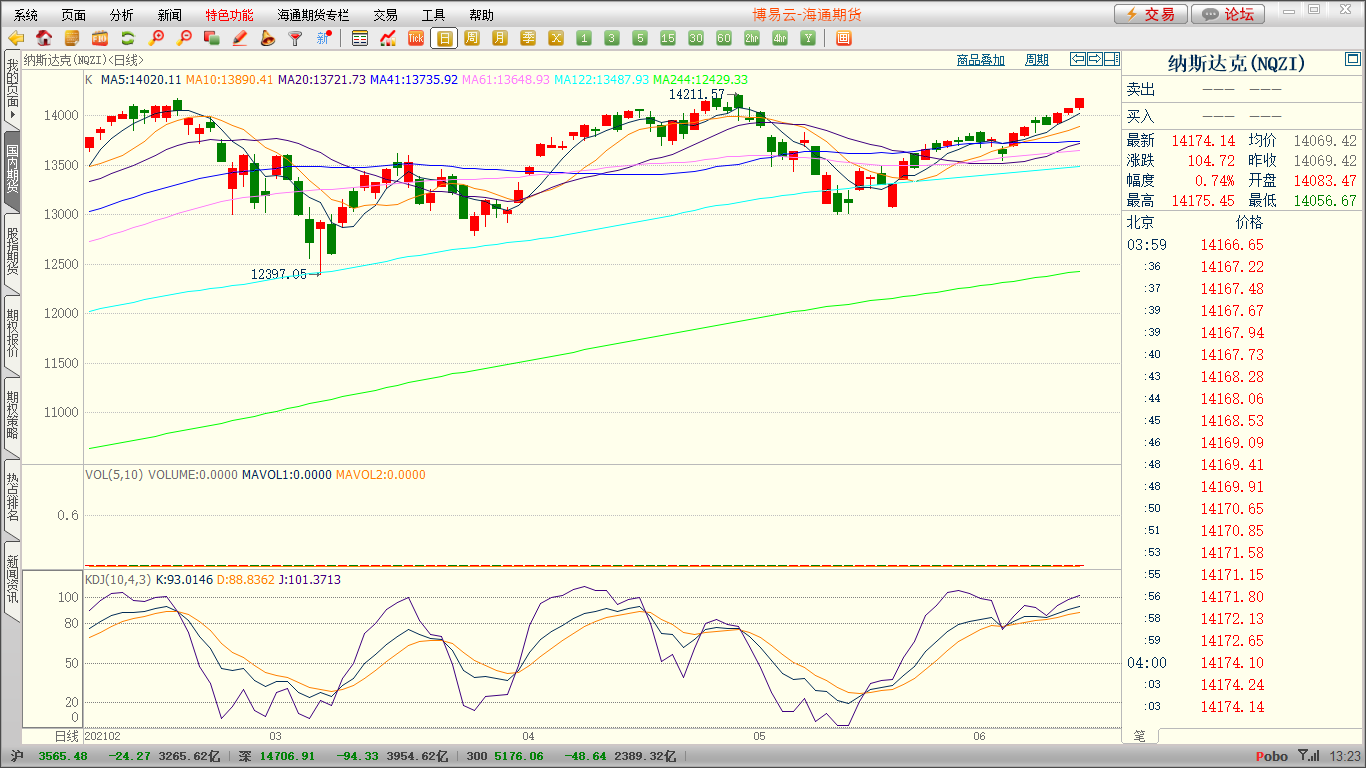Click the 商品叠加 link
This screenshot has height=768, width=1366.
pos(980,60)
